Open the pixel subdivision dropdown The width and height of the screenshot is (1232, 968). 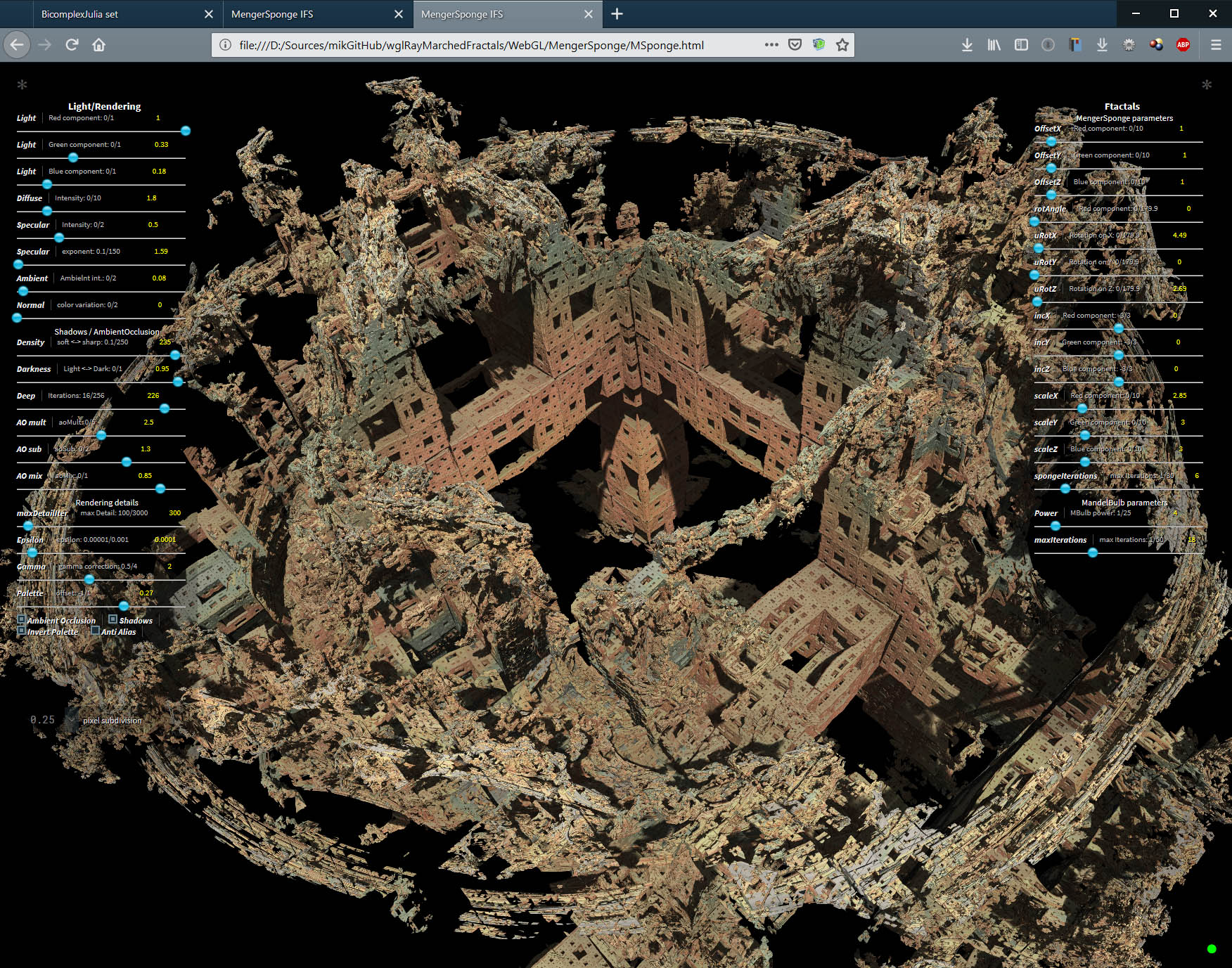click(x=44, y=720)
